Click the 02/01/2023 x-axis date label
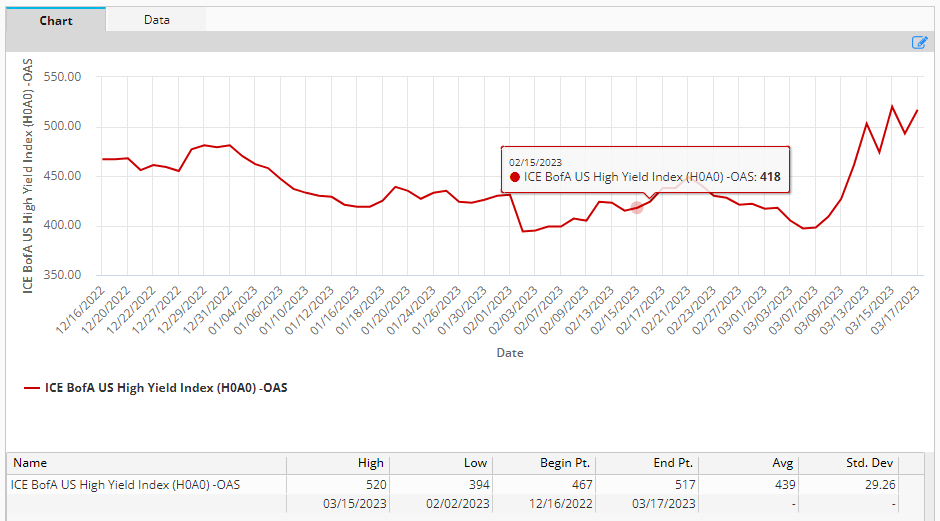This screenshot has height=521, width=940. (x=488, y=309)
